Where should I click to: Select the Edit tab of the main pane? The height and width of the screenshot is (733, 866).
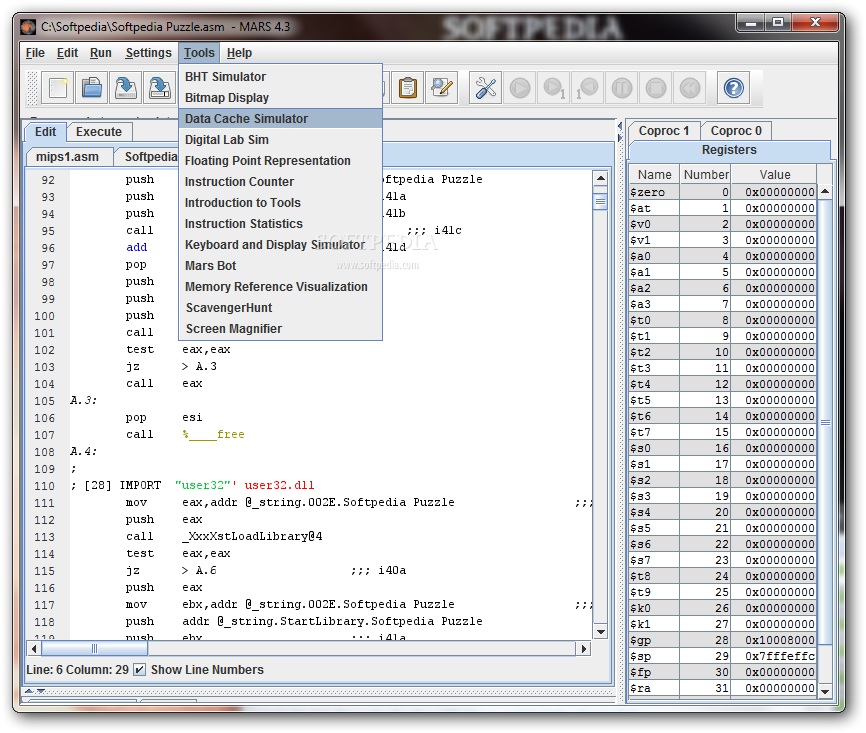45,132
